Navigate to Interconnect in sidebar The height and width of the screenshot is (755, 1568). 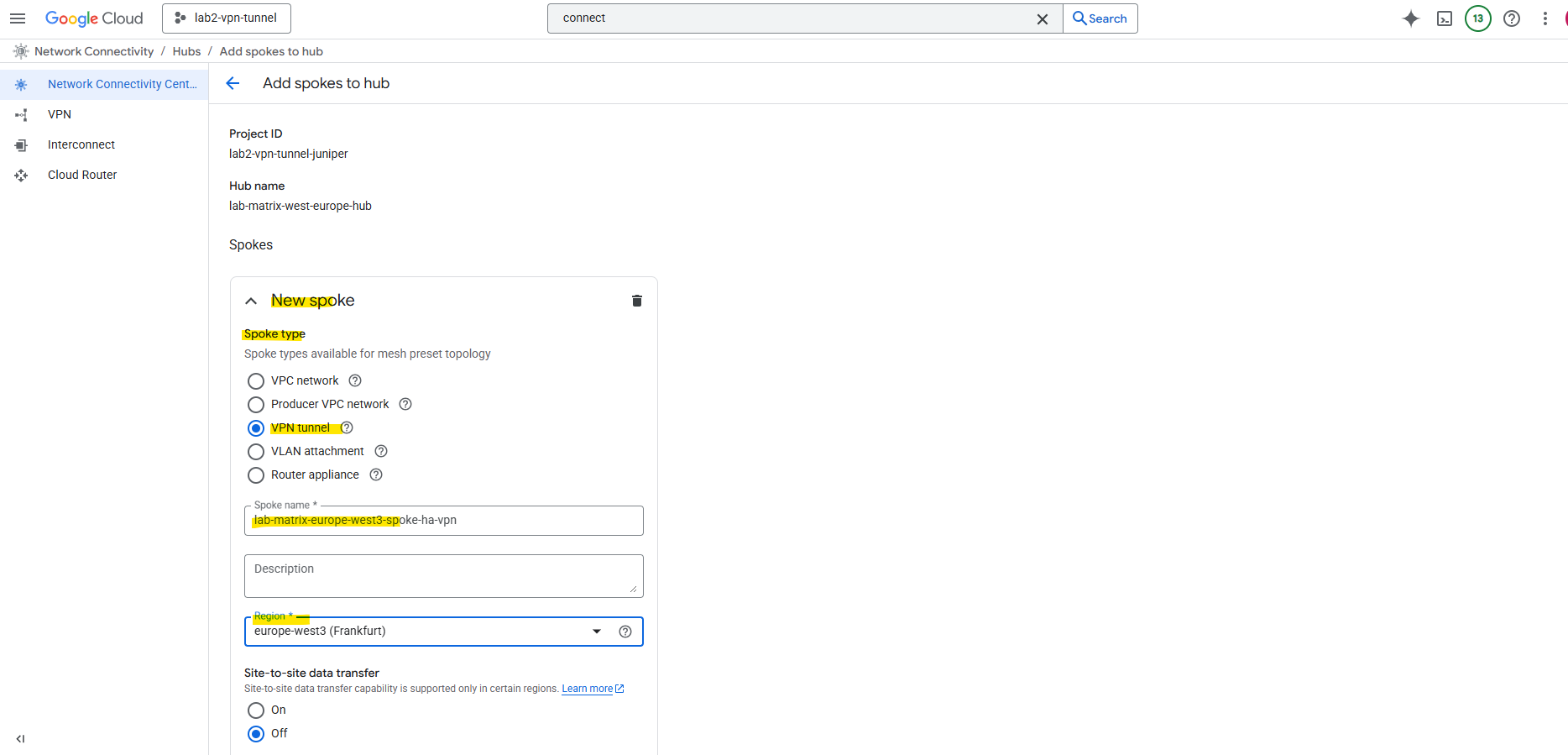(x=81, y=144)
